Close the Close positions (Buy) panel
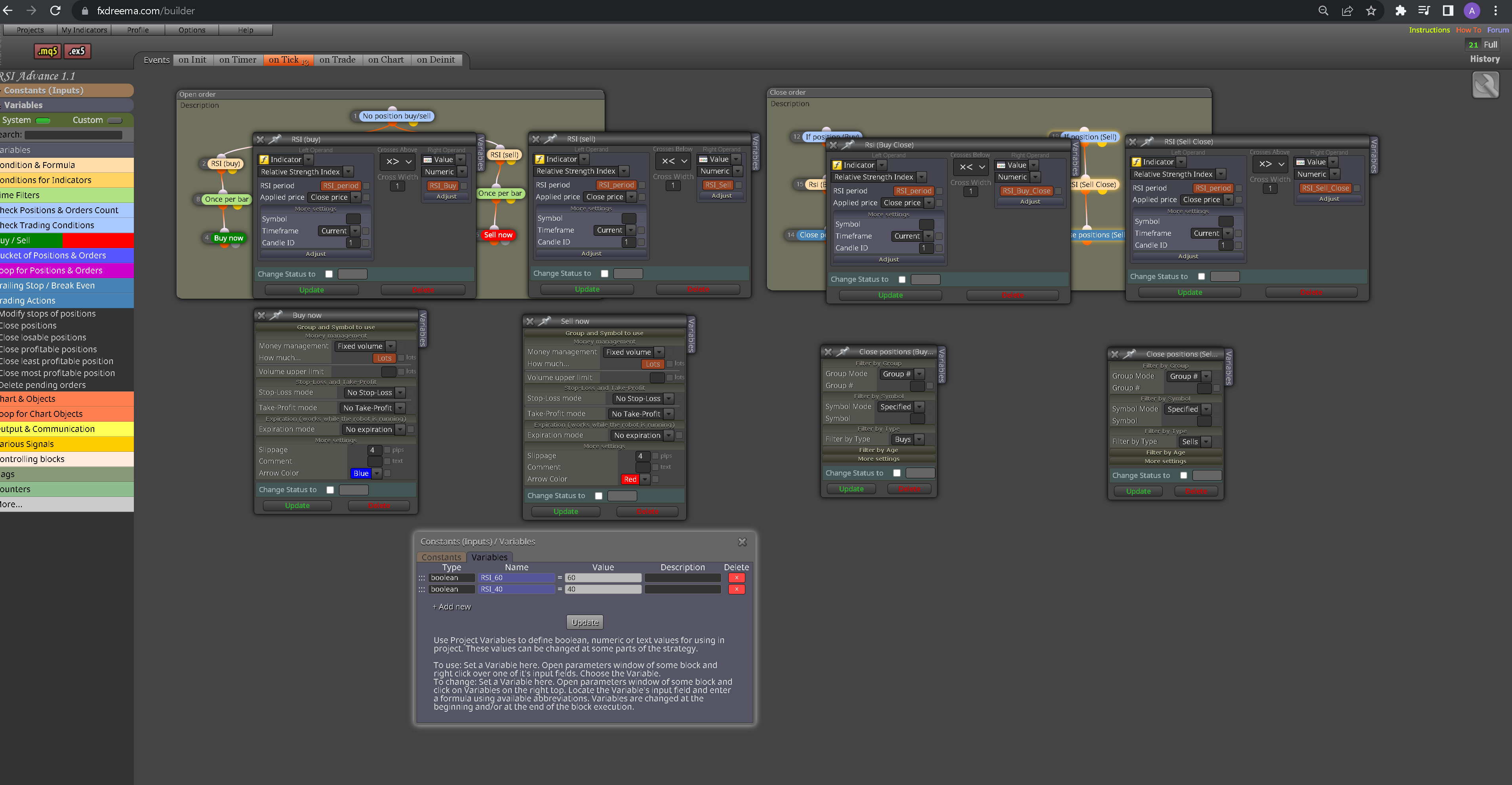1512x785 pixels. (828, 352)
